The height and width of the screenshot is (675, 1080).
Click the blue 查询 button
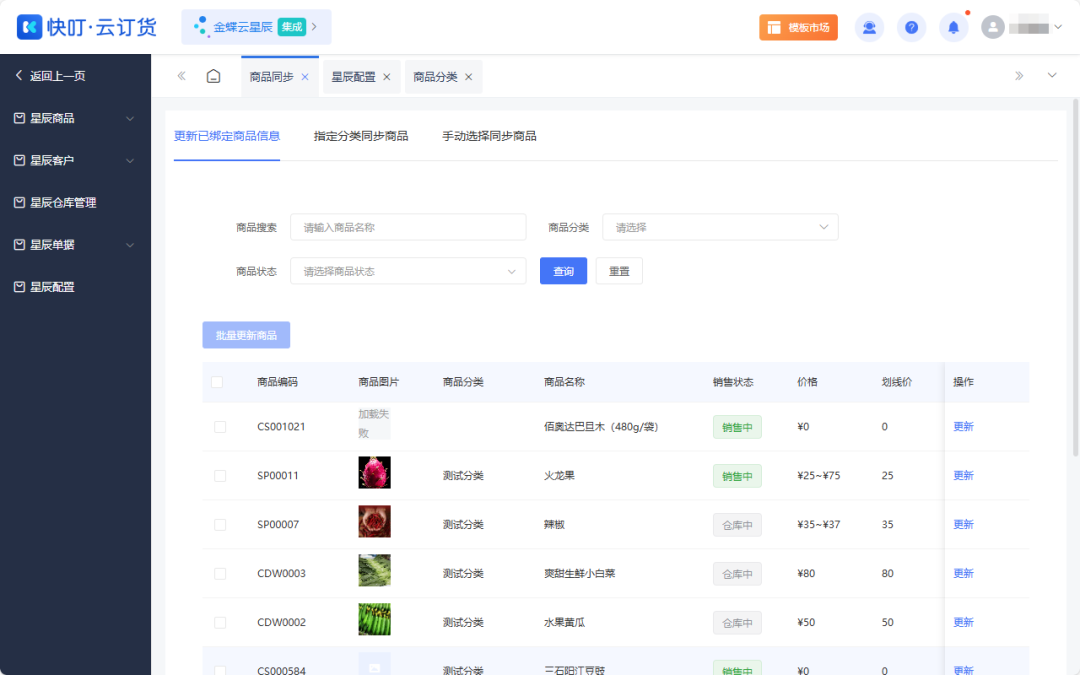tap(563, 271)
